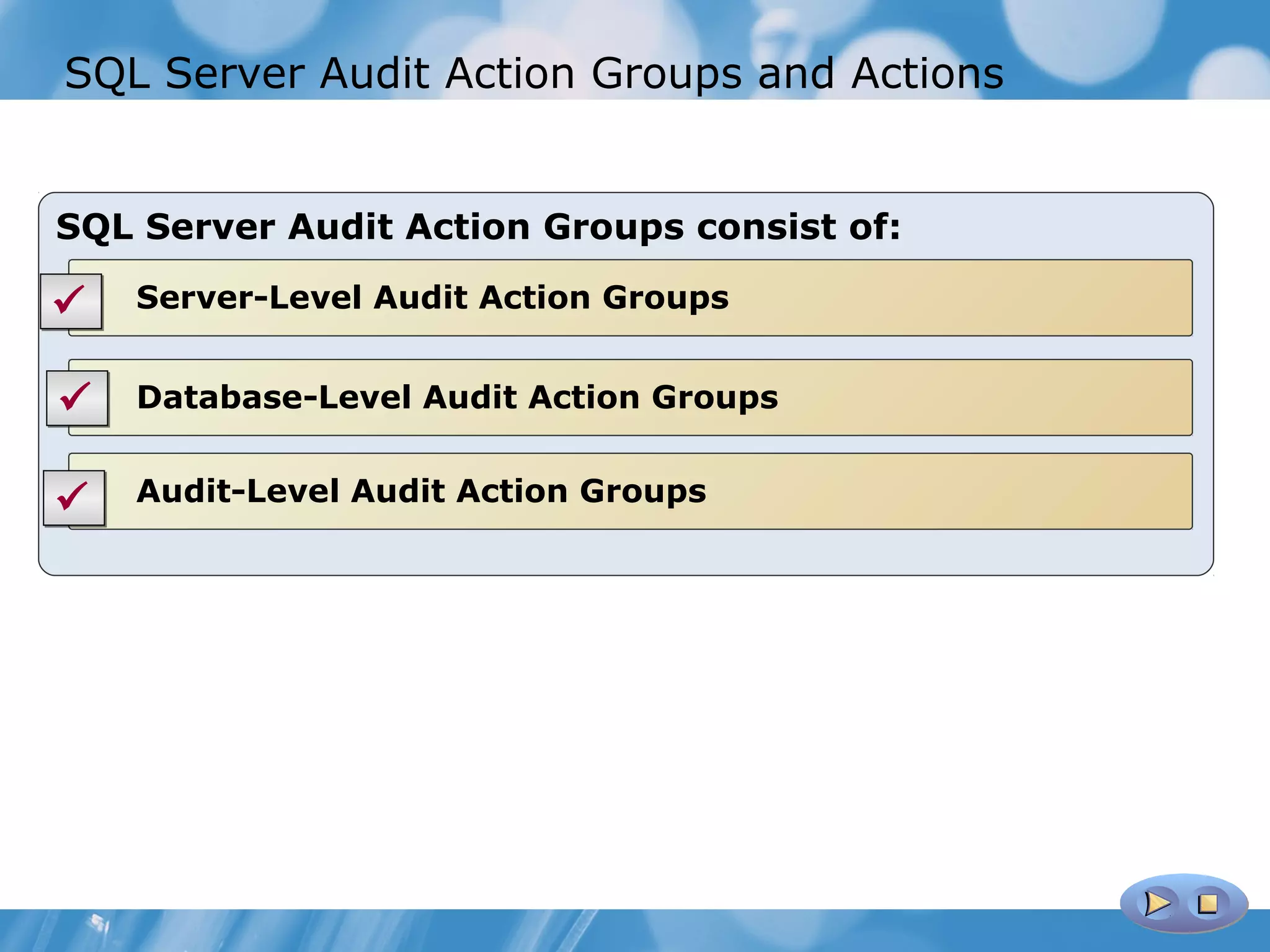Select the Audit-Level Audit Action Groups bar
Image resolution: width=1270 pixels, height=952 pixels.
630,491
